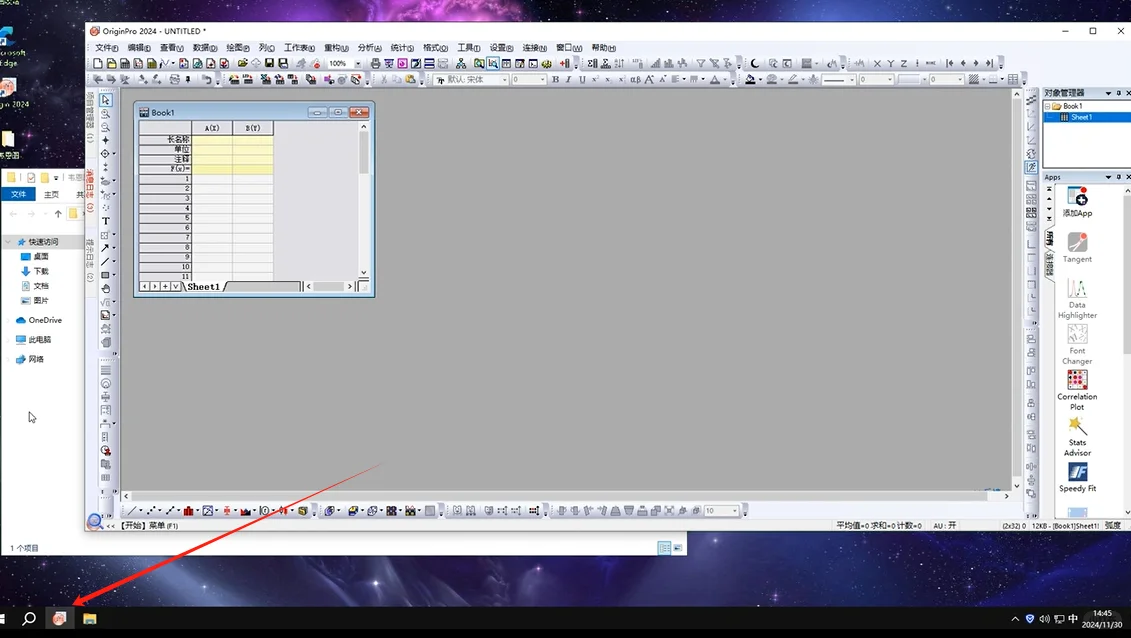Click the font color 'A' swatch

(715, 79)
